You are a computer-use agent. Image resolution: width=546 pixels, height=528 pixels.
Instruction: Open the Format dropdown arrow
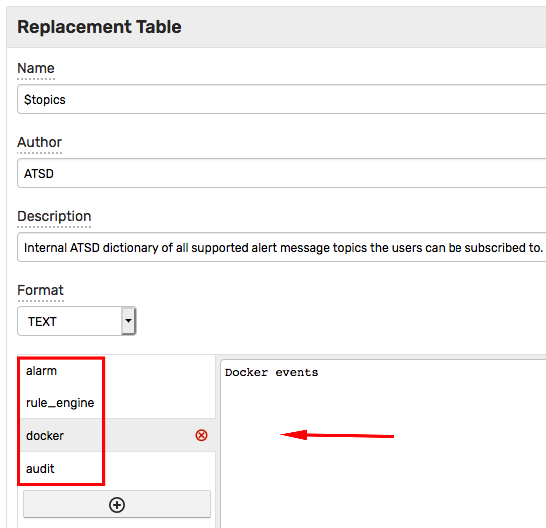pos(128,321)
